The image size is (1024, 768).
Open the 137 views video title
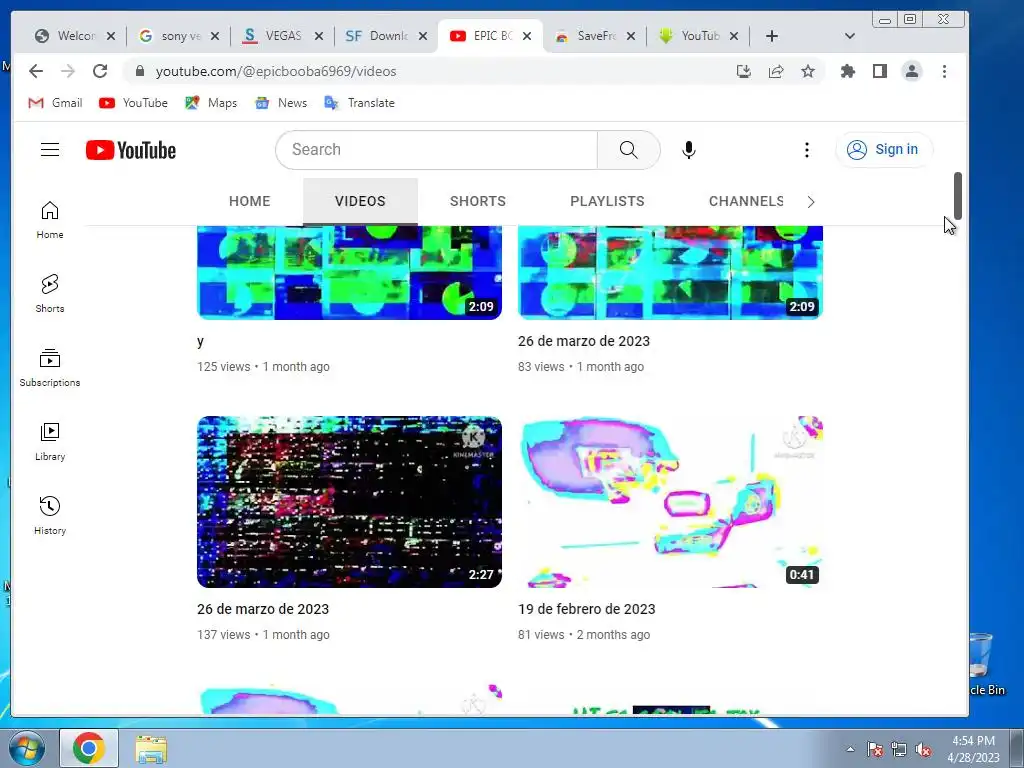263,609
